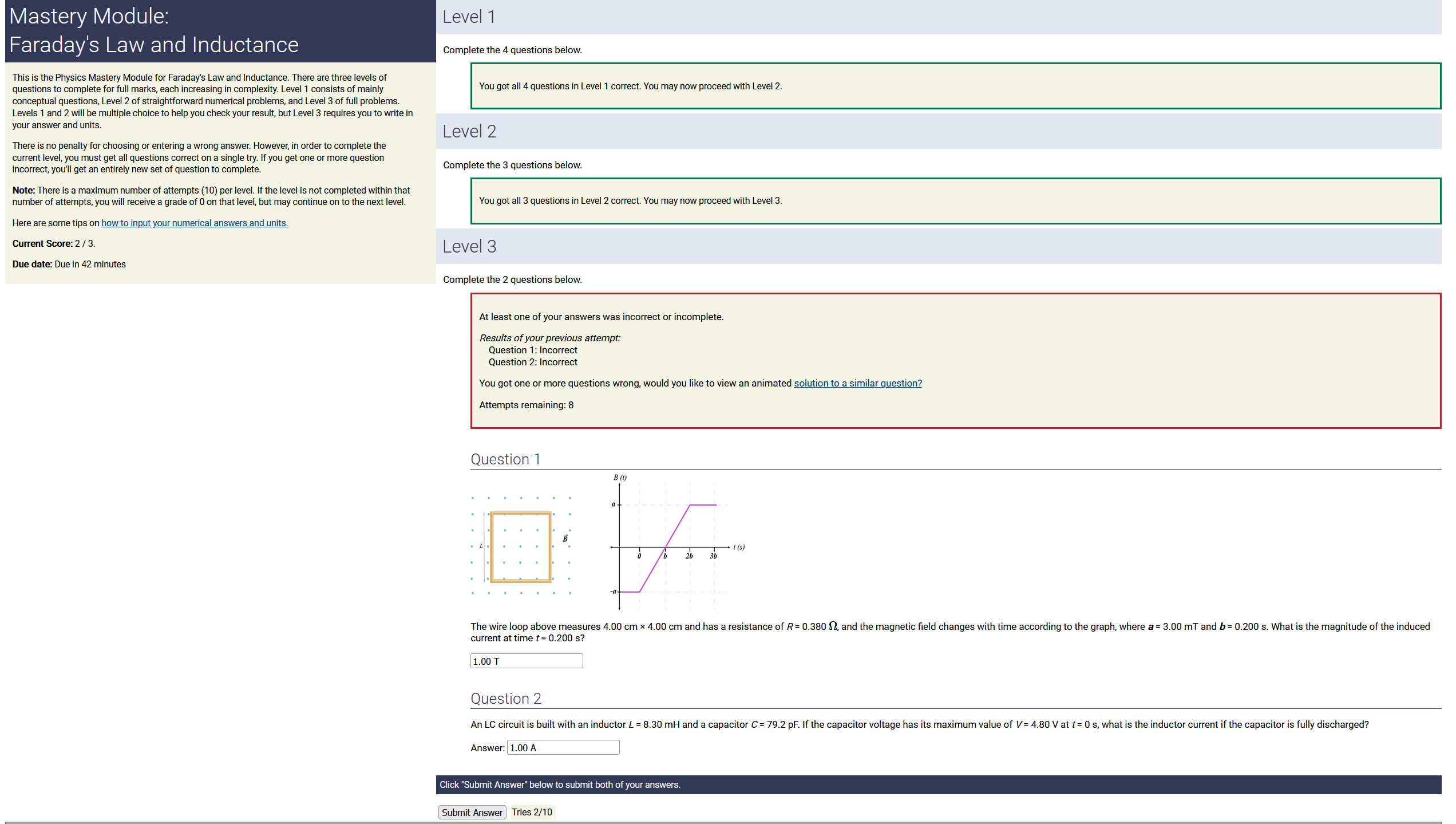The image size is (1456, 824).
Task: Click the Question 1 answer field containing 1.00 T
Action: 526,661
